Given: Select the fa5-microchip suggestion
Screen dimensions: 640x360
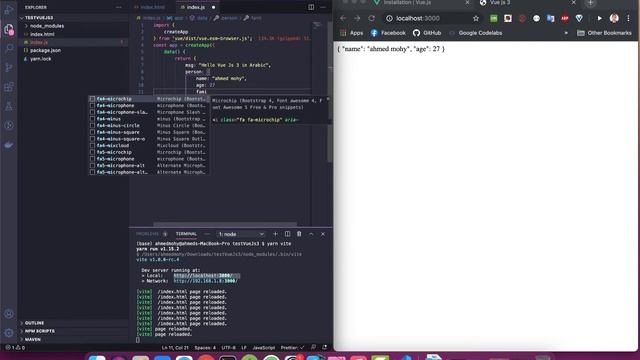Looking at the screenshot, I should click(149, 152).
